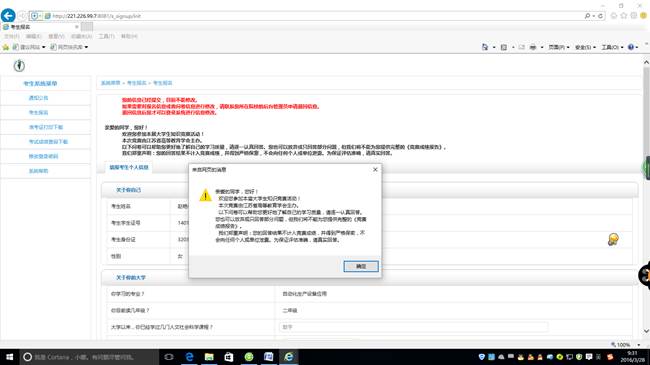The width and height of the screenshot is (650, 365).
Task: Click the command bar read mail icon
Action: pyautogui.click(x=522, y=47)
